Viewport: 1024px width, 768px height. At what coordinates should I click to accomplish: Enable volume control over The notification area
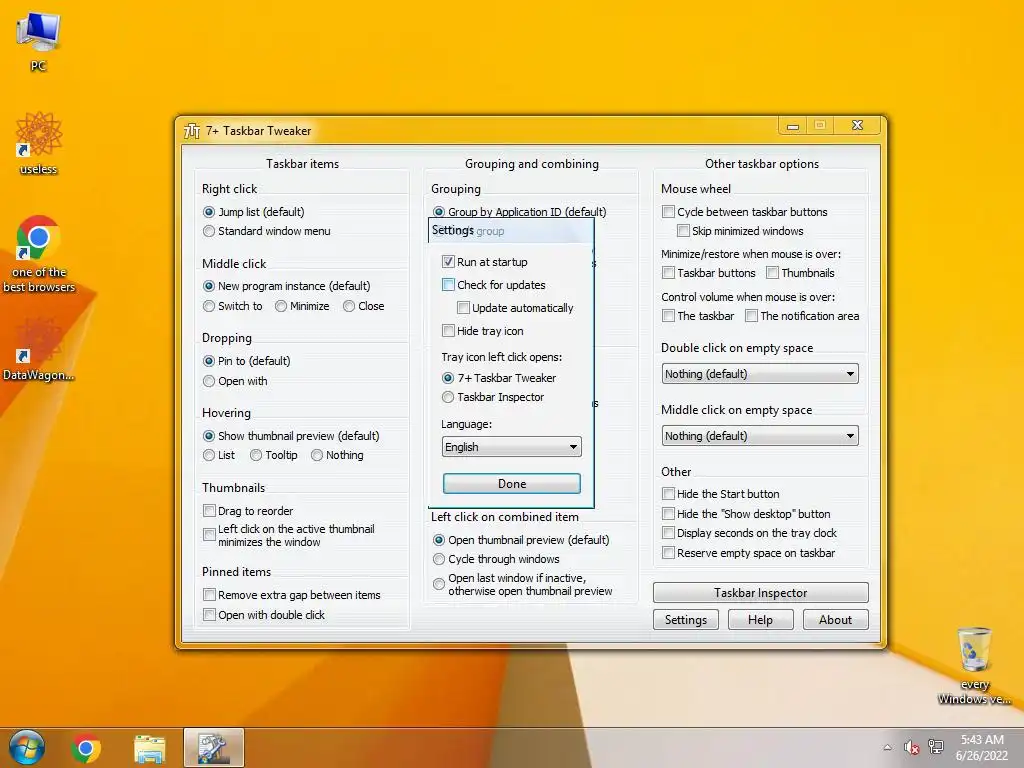pyautogui.click(x=752, y=316)
